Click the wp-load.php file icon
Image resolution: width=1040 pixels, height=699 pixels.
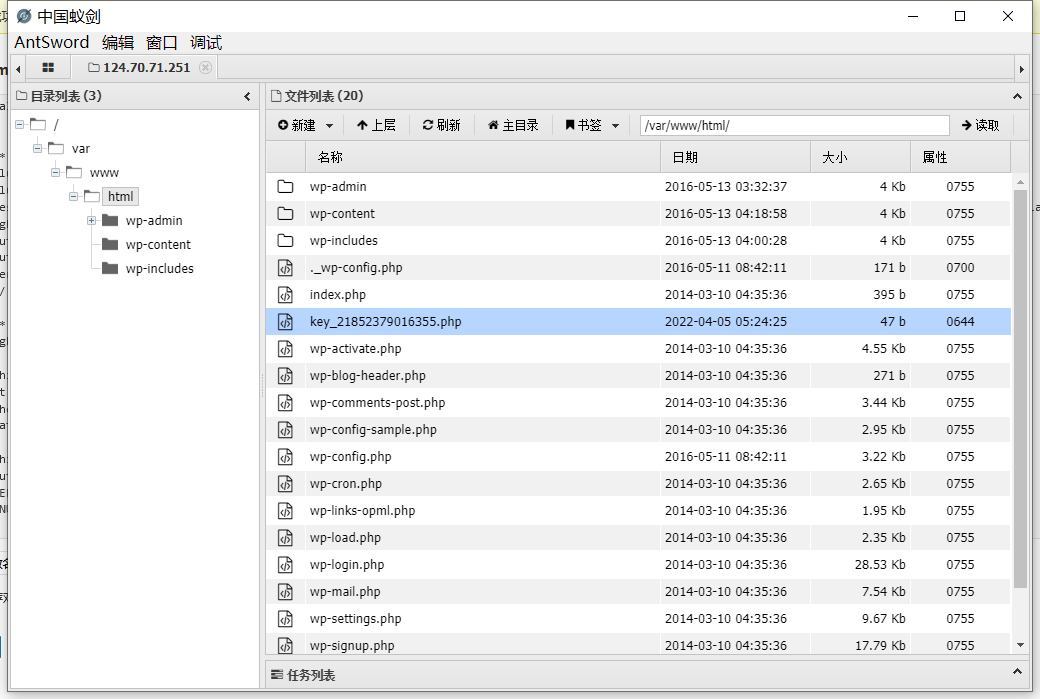tap(285, 538)
